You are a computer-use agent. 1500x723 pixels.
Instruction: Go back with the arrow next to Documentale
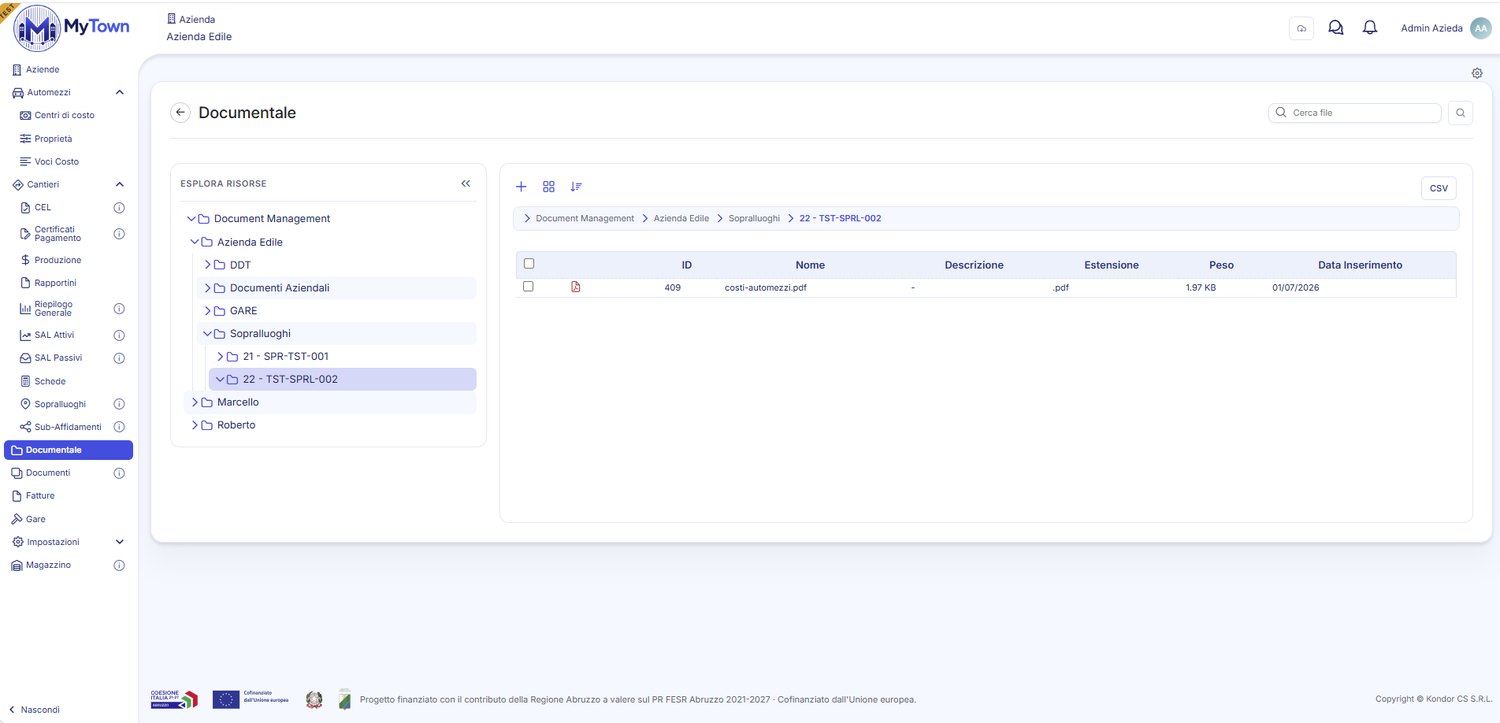pos(181,113)
